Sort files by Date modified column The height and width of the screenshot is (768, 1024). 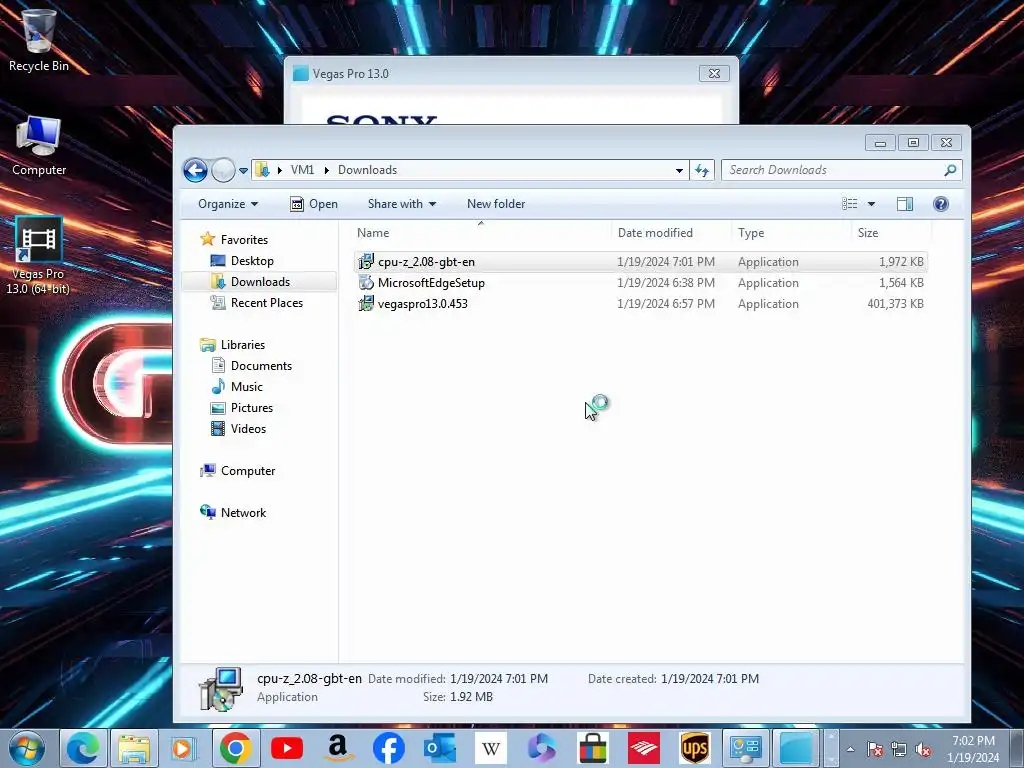pos(671,232)
